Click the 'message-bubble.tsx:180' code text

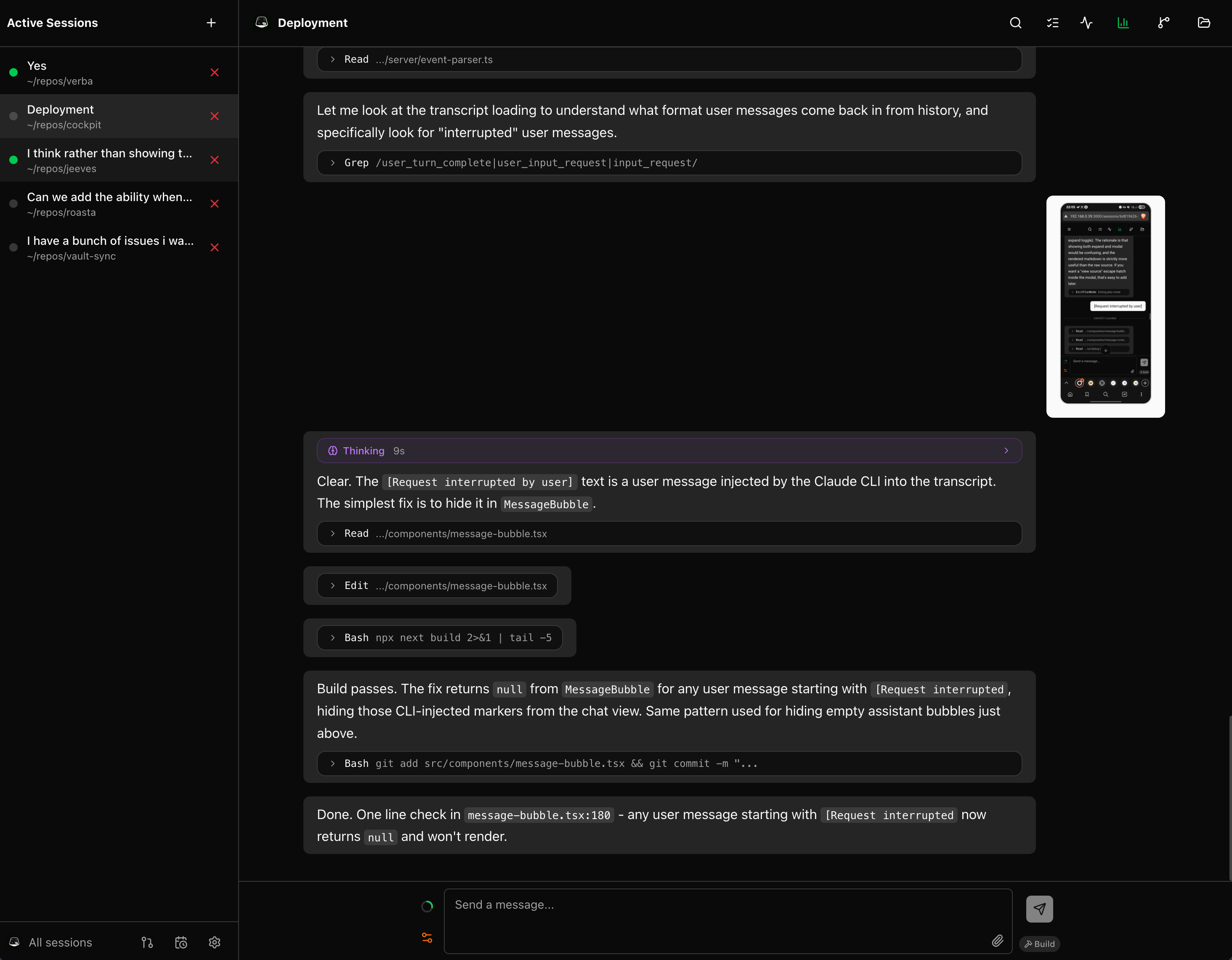[539, 815]
